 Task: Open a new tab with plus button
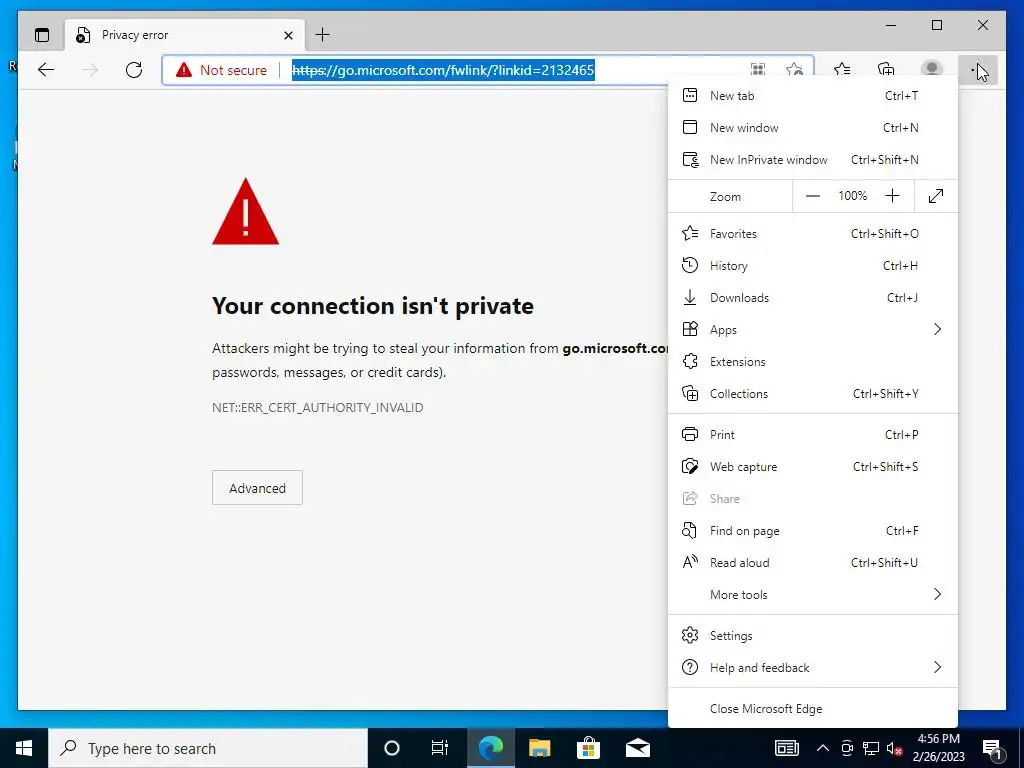pyautogui.click(x=323, y=35)
